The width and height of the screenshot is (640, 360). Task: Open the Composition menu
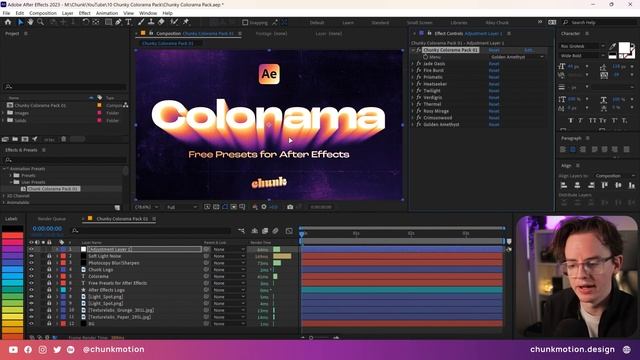tap(43, 13)
